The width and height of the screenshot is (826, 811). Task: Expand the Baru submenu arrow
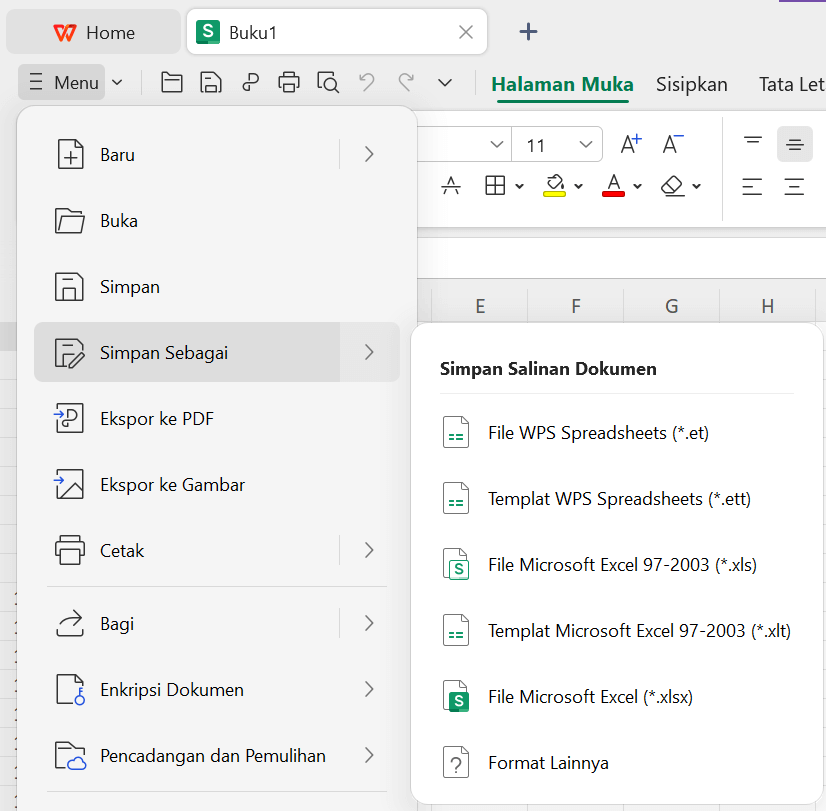coord(369,154)
